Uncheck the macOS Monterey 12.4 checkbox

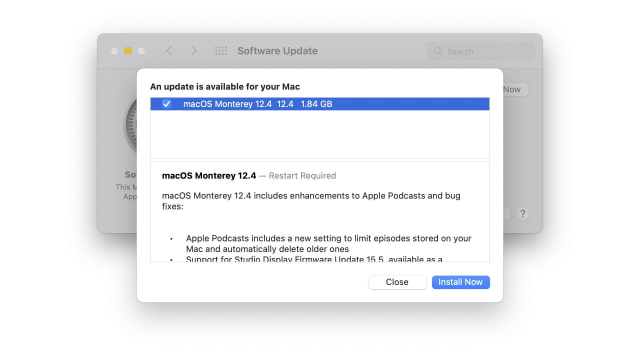pyautogui.click(x=166, y=104)
